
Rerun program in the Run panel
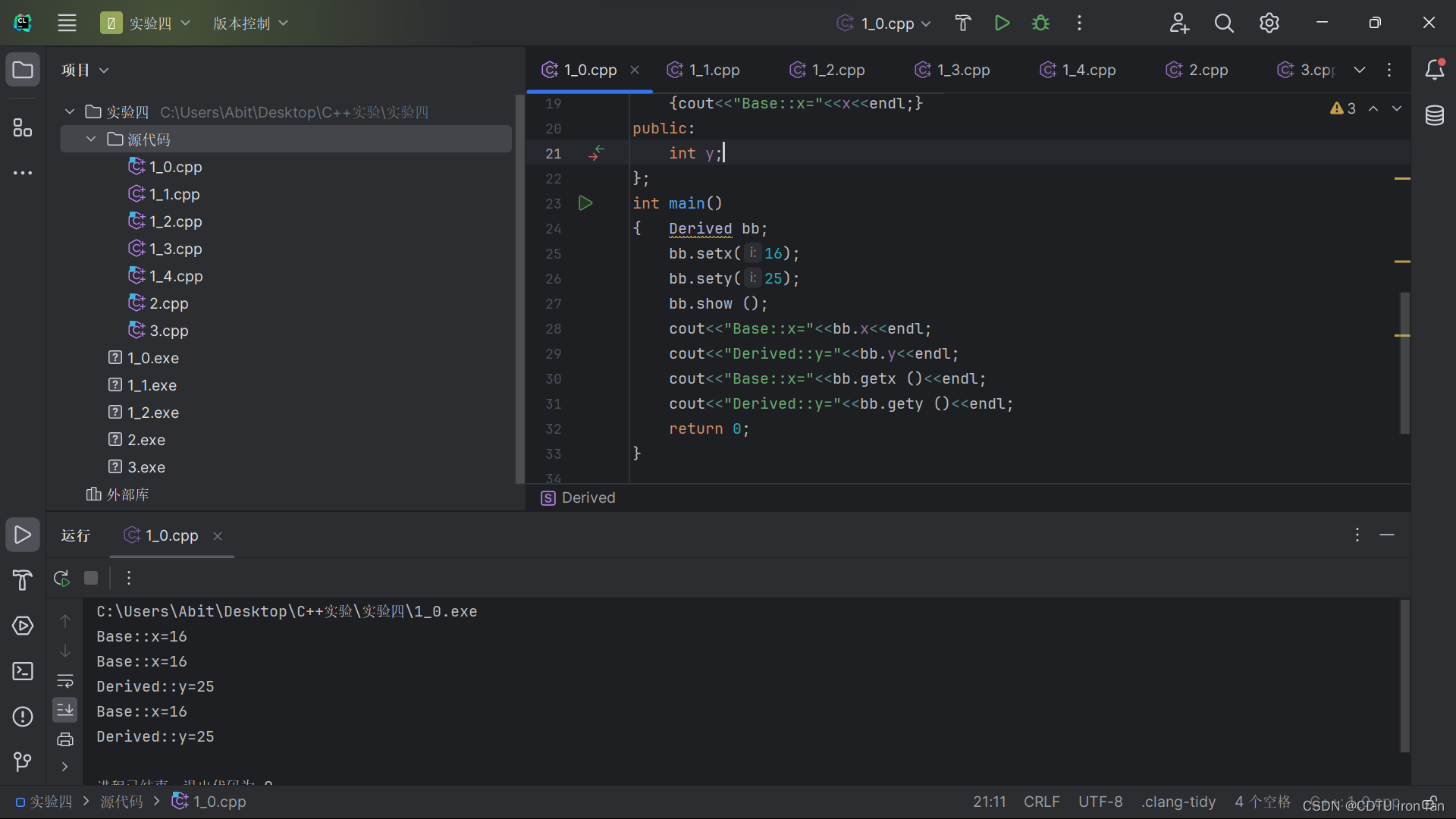coord(61,578)
